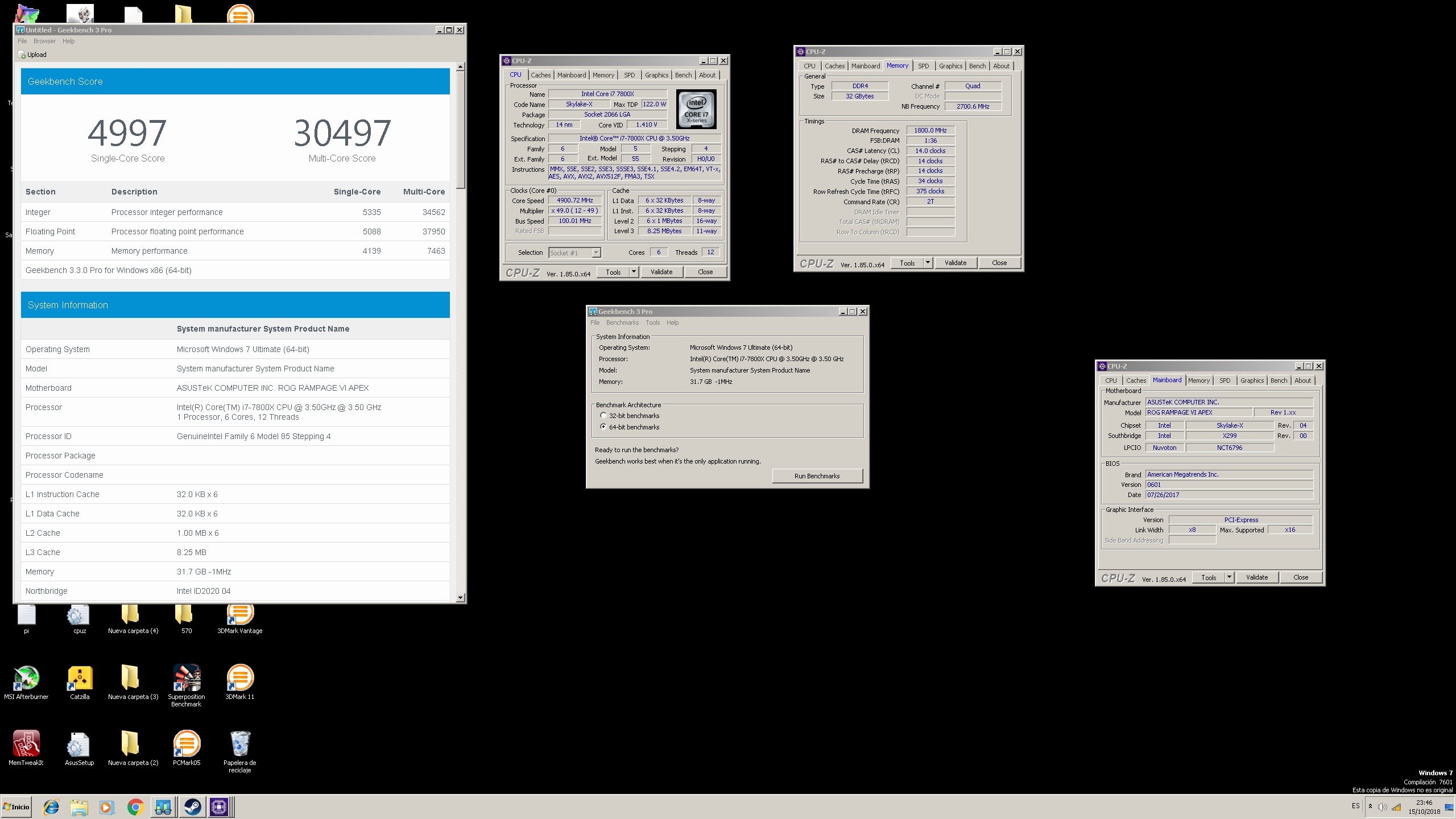Viewport: 1456px width, 819px height.
Task: Click Validate in CPU-Z Mainboard window
Action: coord(1257,577)
